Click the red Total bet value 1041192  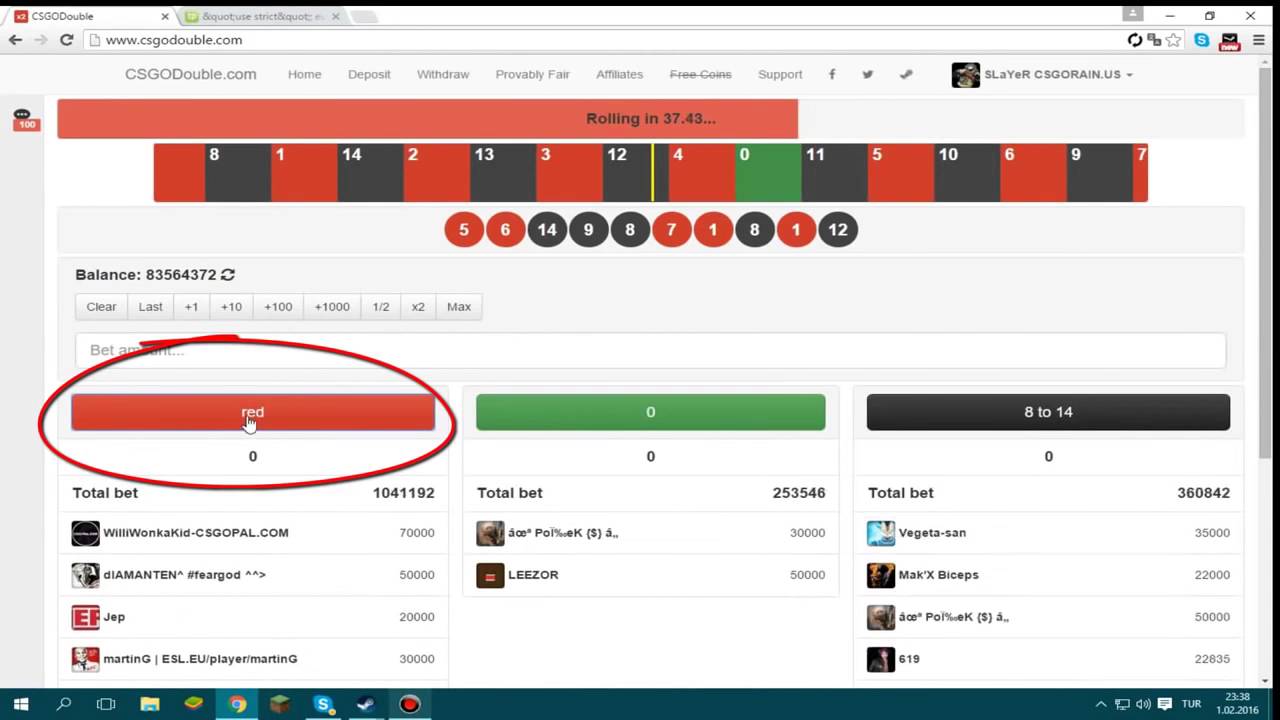(x=403, y=493)
